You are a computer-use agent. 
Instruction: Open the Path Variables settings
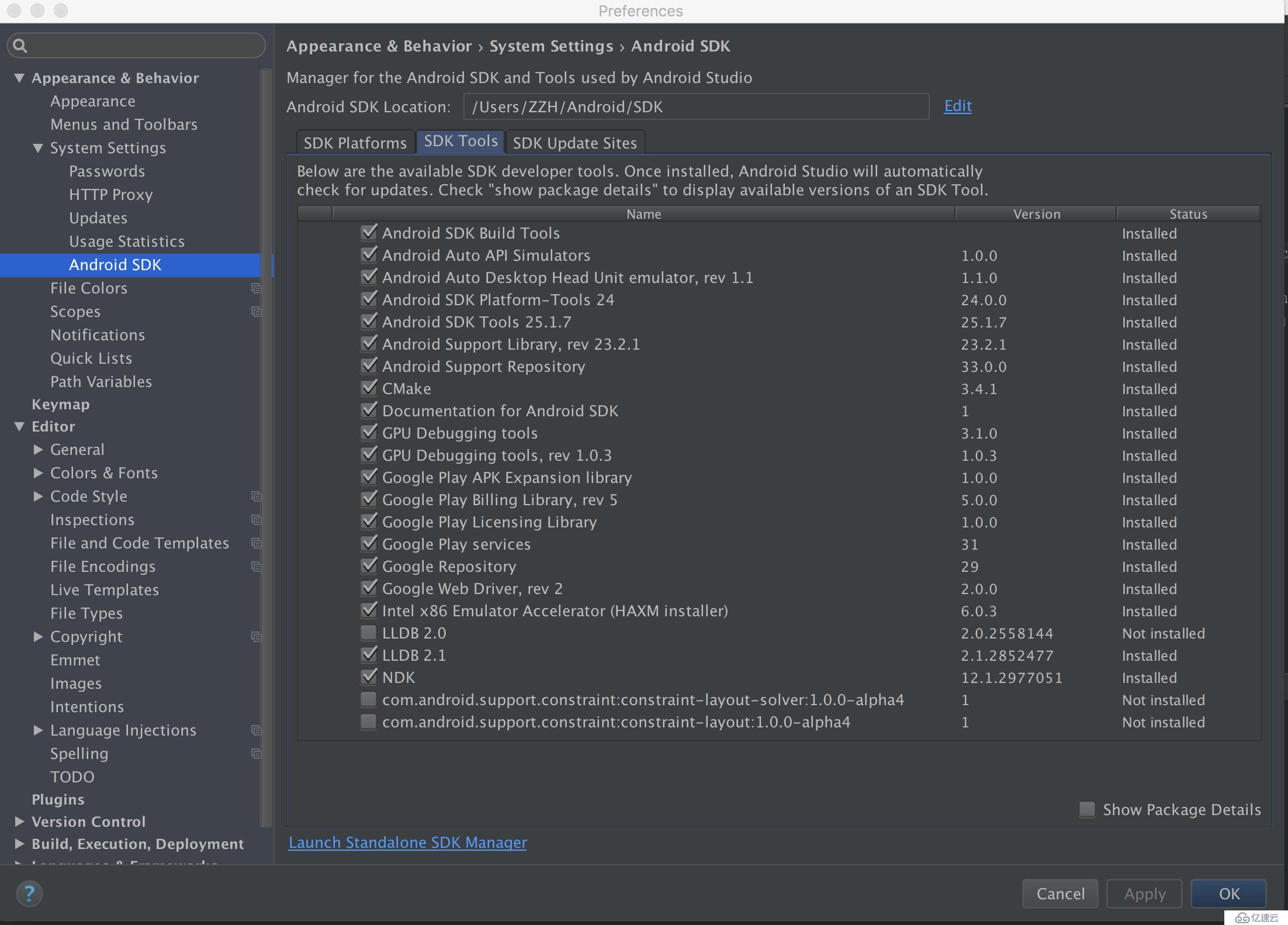coord(101,382)
